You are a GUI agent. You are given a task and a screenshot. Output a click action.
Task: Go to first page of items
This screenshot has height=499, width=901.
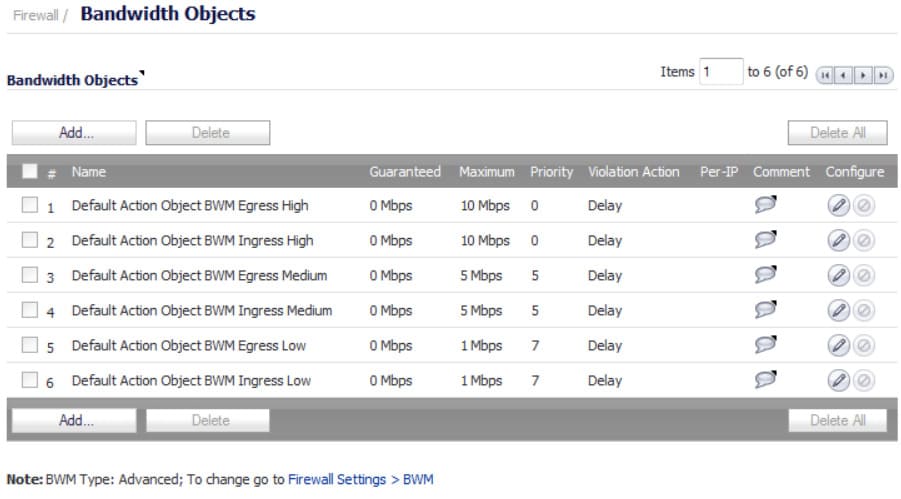click(825, 75)
